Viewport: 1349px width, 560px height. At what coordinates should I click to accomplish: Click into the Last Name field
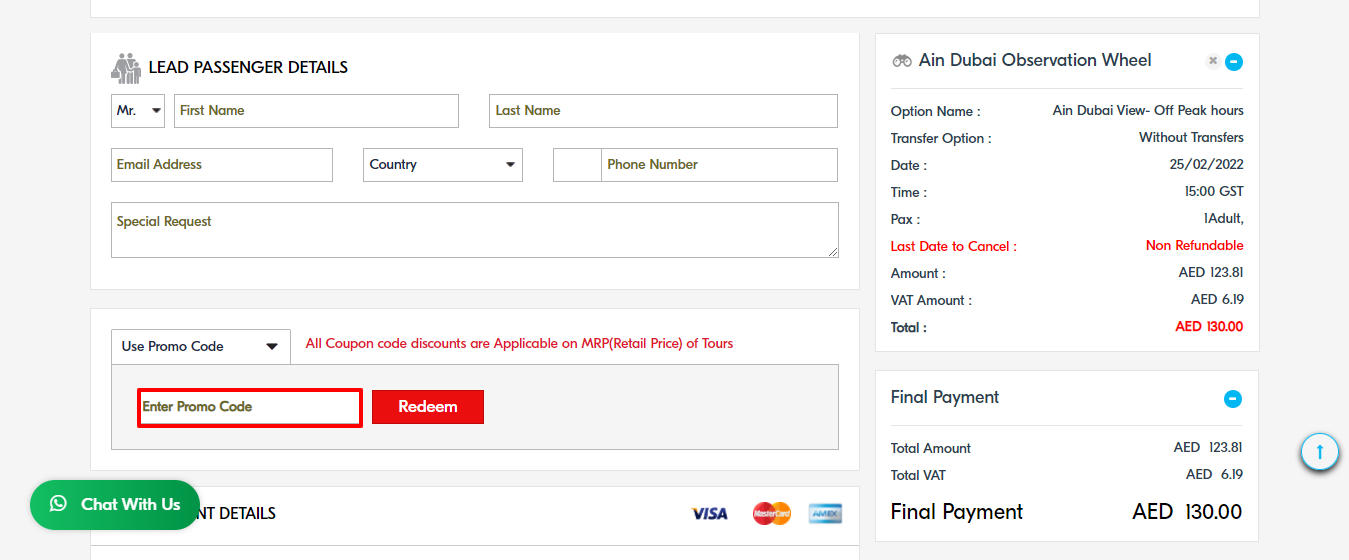663,111
